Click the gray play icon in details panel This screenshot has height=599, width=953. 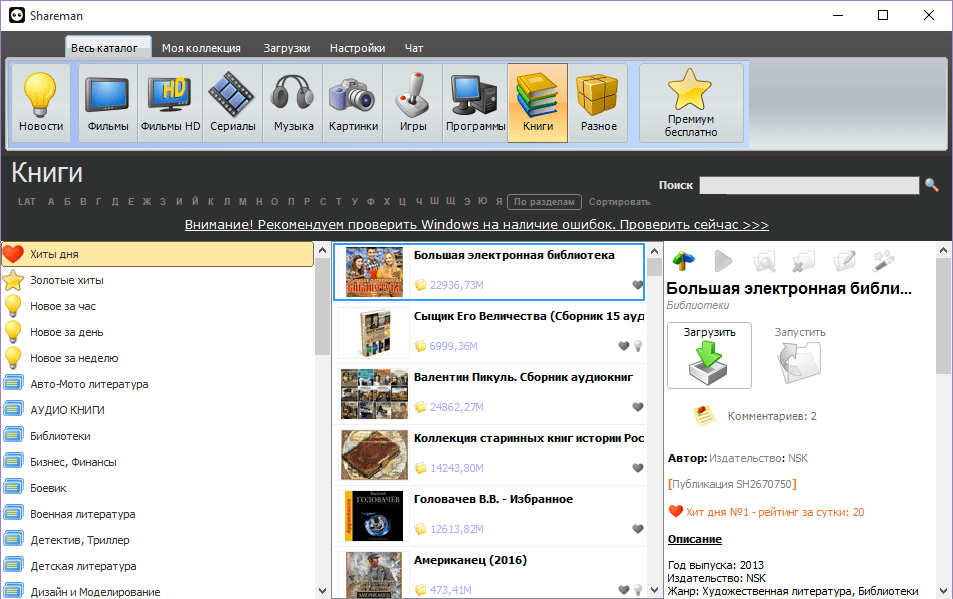[723, 261]
